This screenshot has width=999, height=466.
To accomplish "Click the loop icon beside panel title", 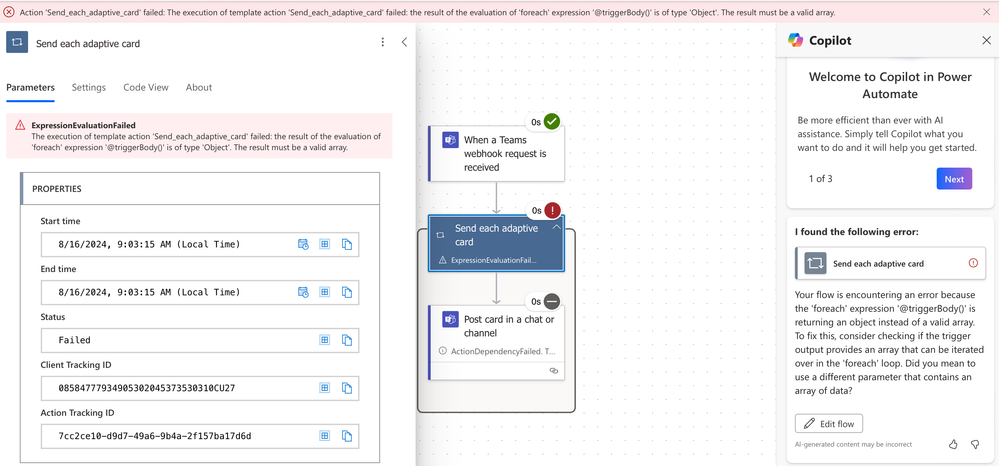I will tap(17, 42).
